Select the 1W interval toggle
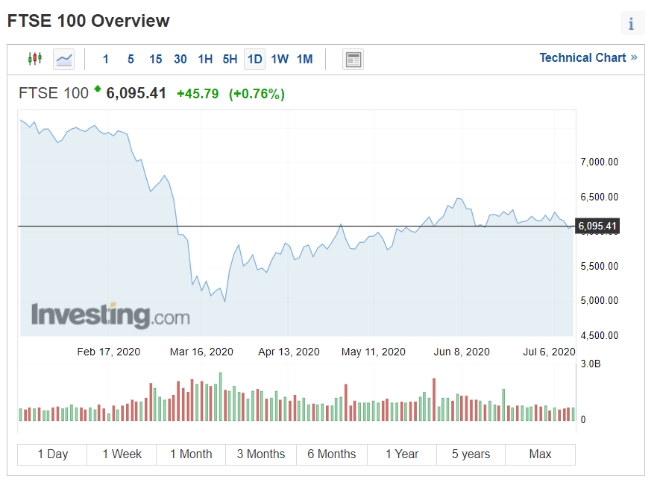The width and height of the screenshot is (660, 482). (280, 59)
